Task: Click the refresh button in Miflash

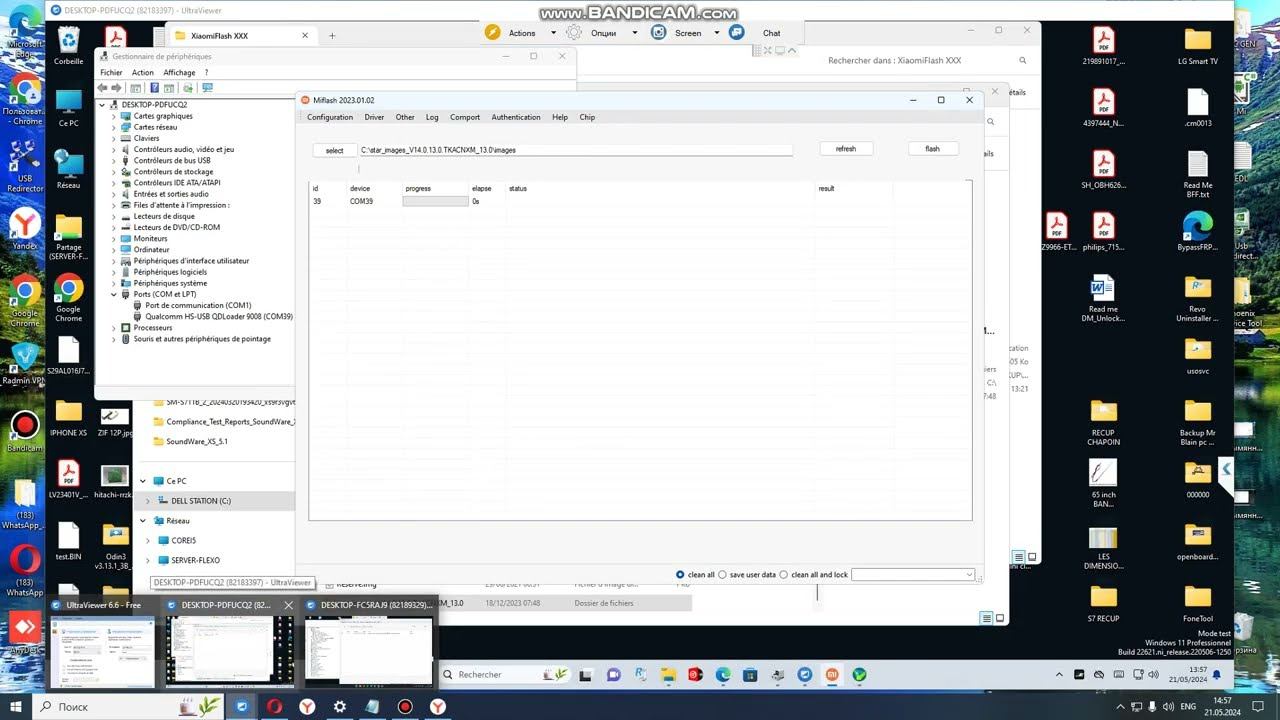Action: pos(846,148)
